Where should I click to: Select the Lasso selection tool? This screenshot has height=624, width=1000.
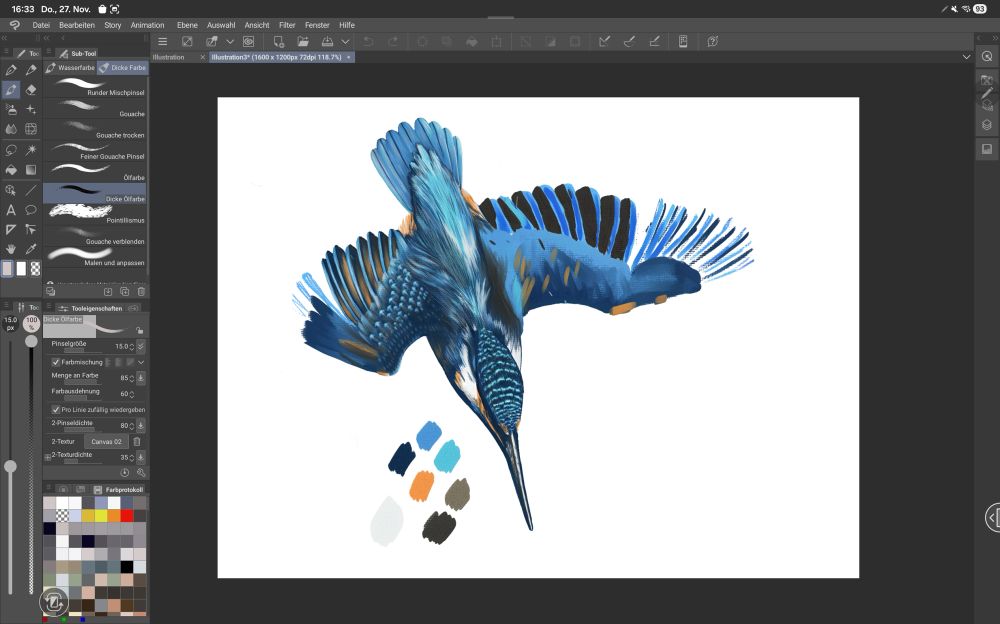pos(11,149)
